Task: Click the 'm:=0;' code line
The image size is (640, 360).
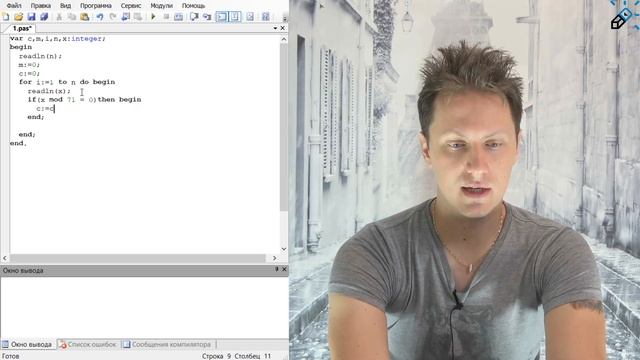Action: pyautogui.click(x=29, y=64)
